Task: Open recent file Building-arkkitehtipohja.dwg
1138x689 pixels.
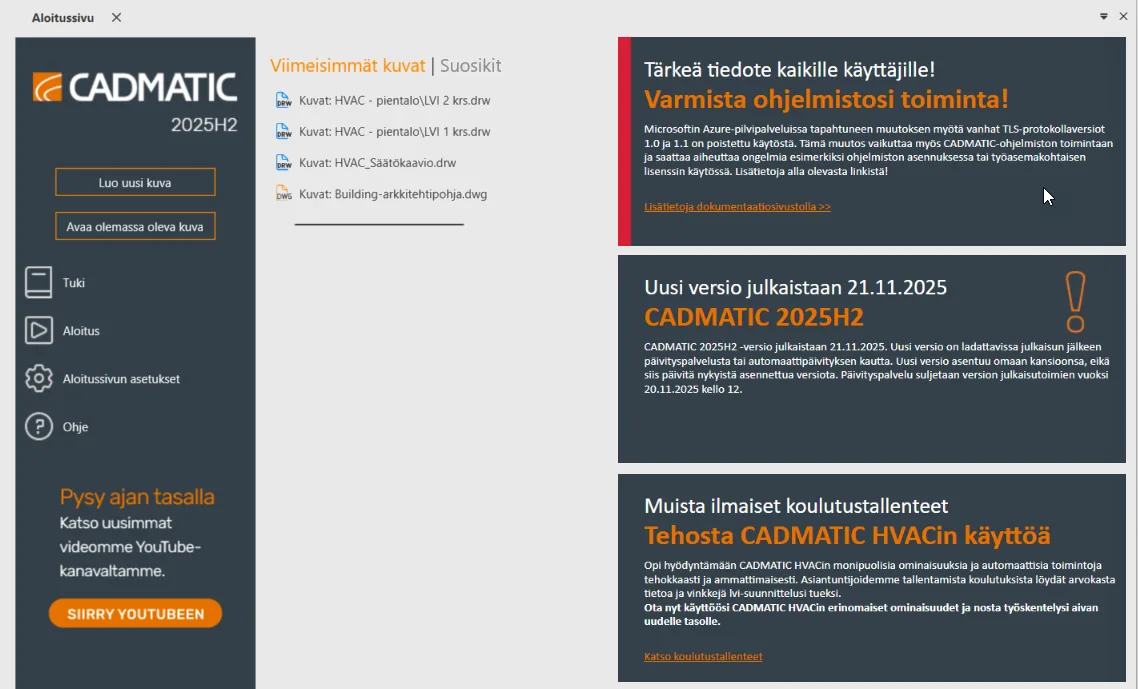Action: 392,194
